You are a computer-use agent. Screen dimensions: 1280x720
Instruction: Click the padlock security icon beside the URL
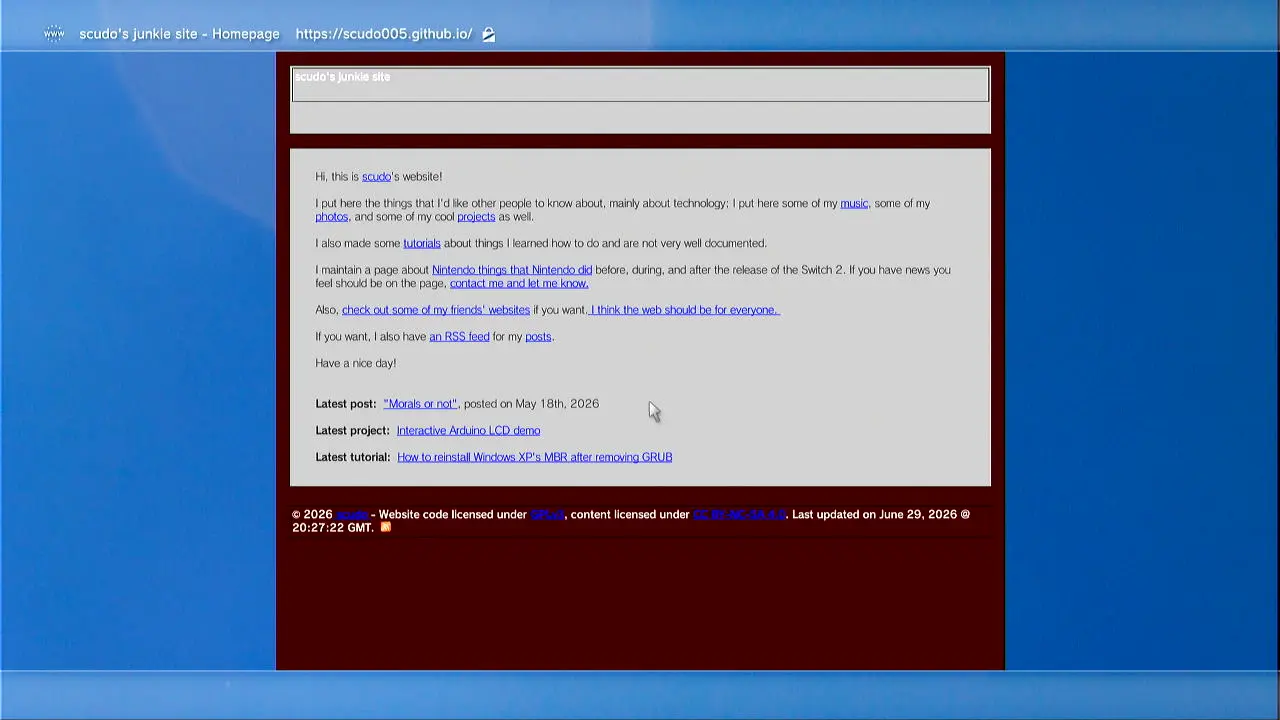click(488, 34)
